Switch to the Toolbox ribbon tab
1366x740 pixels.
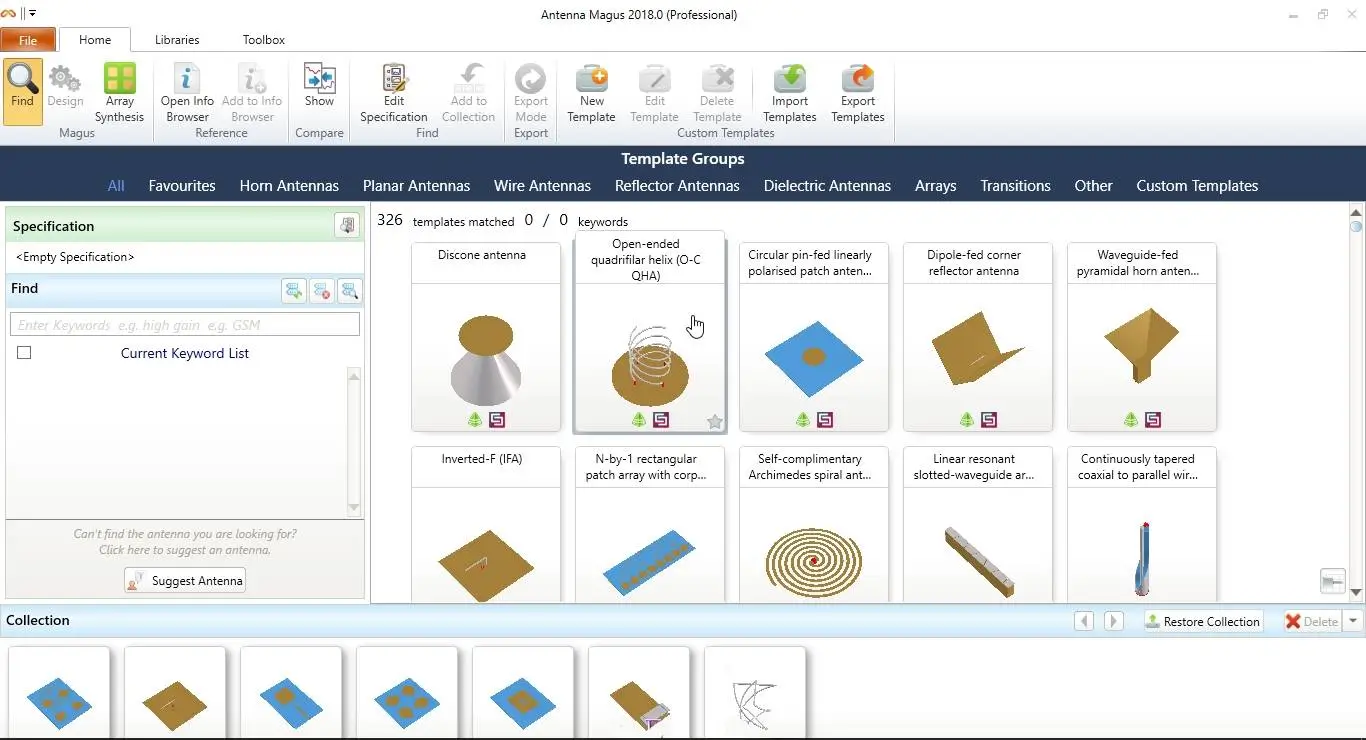(x=264, y=40)
